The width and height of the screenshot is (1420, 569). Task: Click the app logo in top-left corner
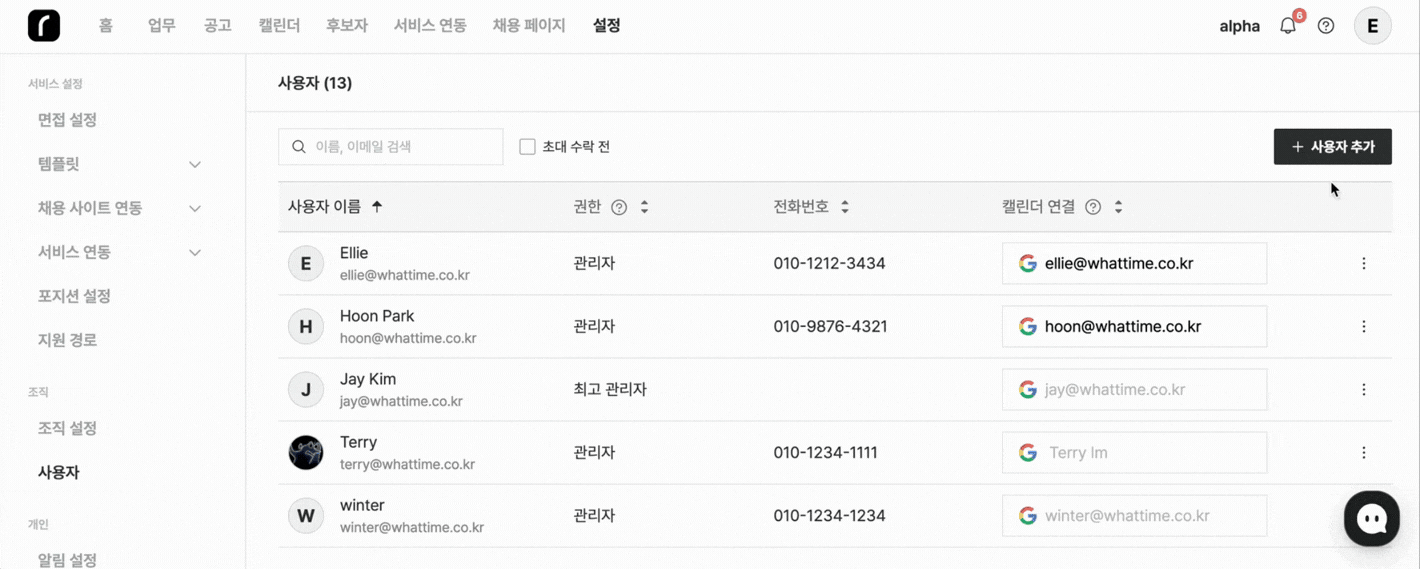[44, 26]
